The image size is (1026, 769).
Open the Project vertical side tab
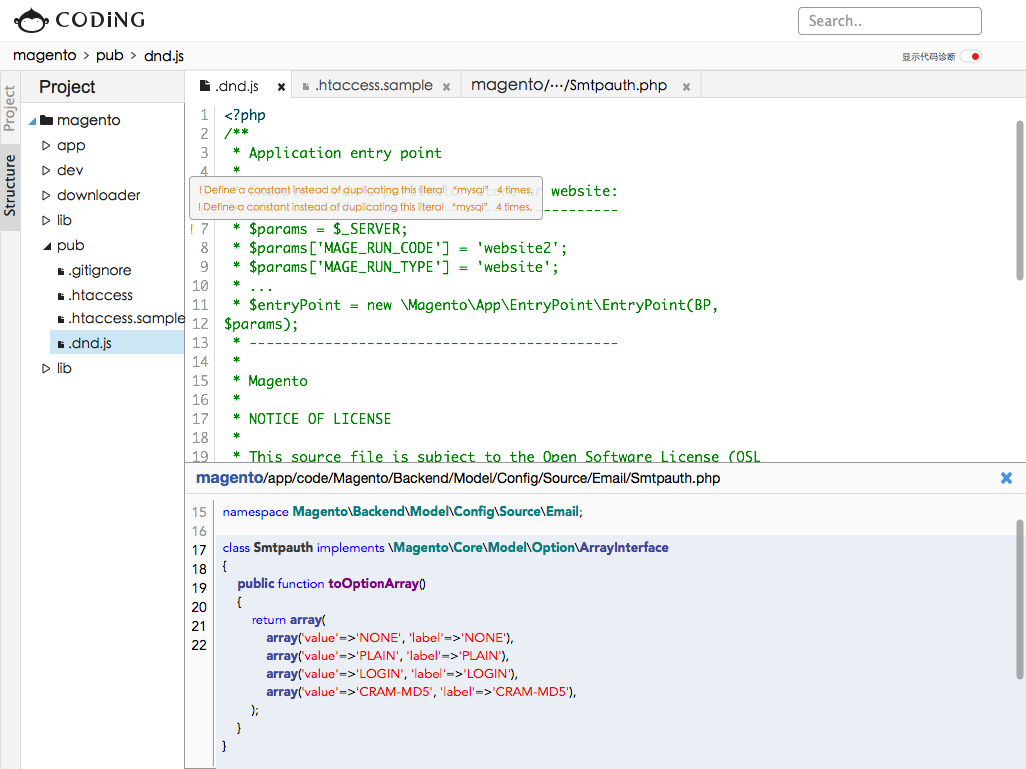pos(9,108)
